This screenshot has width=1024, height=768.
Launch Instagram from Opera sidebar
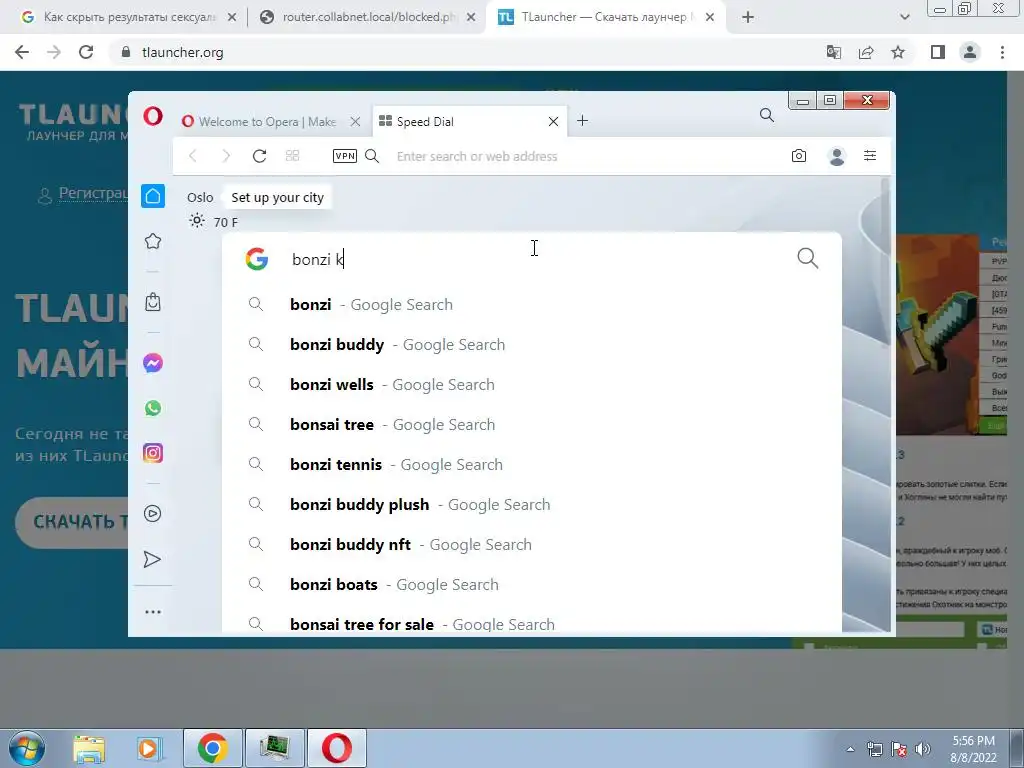pos(153,453)
